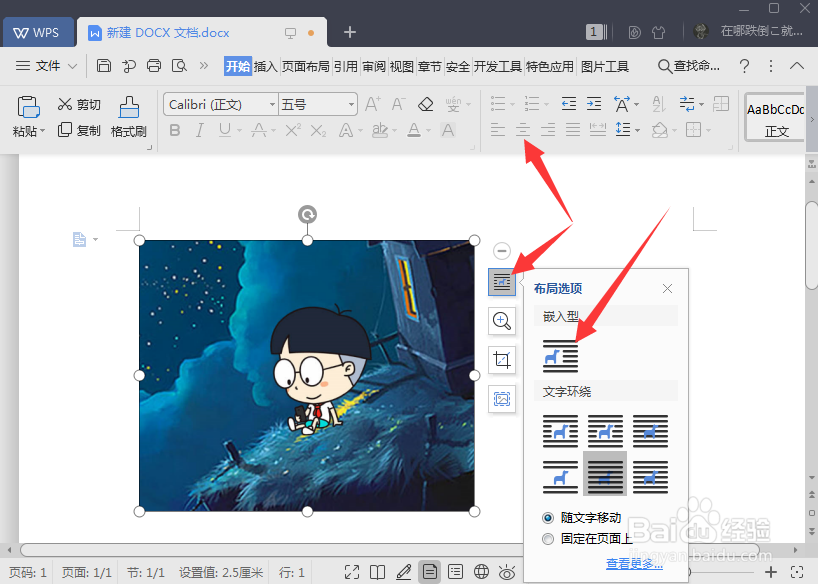Increase paragraph indent
818x584 pixels.
(x=594, y=104)
